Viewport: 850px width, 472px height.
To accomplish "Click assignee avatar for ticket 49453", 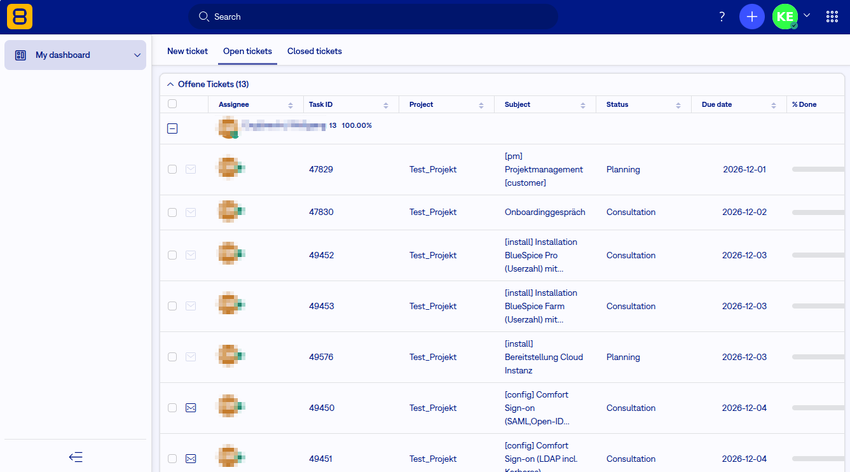I will (230, 304).
